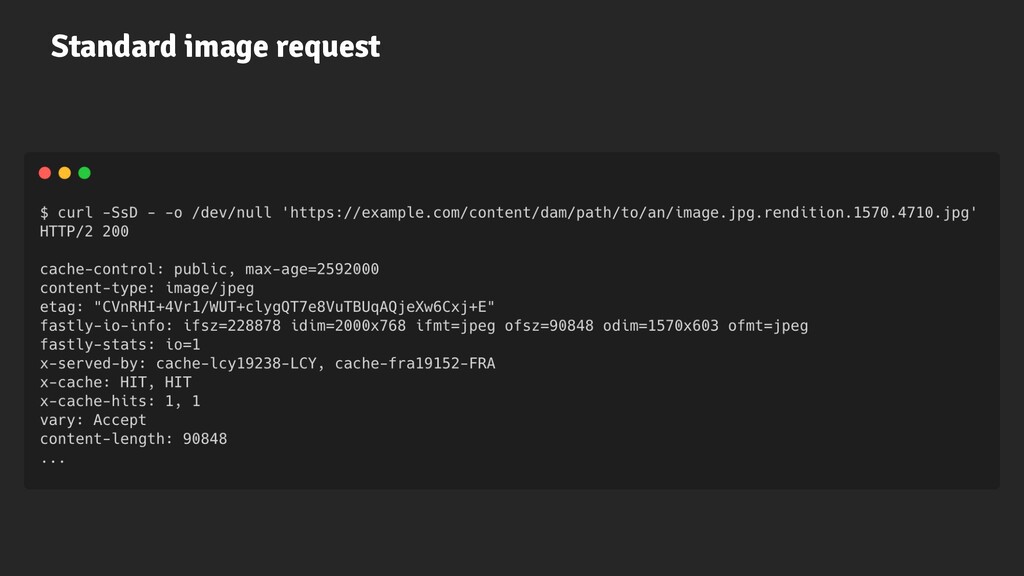Click the 'fastly-stats: io=1' line
1024x576 pixels.
(x=120, y=345)
